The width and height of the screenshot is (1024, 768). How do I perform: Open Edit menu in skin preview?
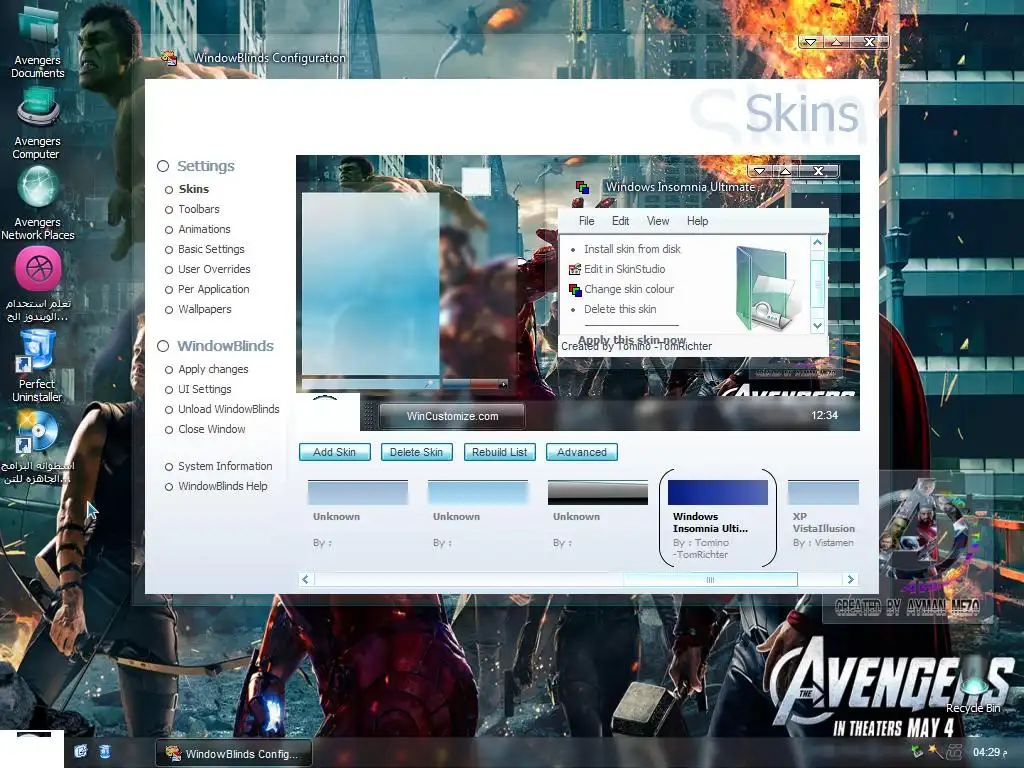(x=620, y=221)
